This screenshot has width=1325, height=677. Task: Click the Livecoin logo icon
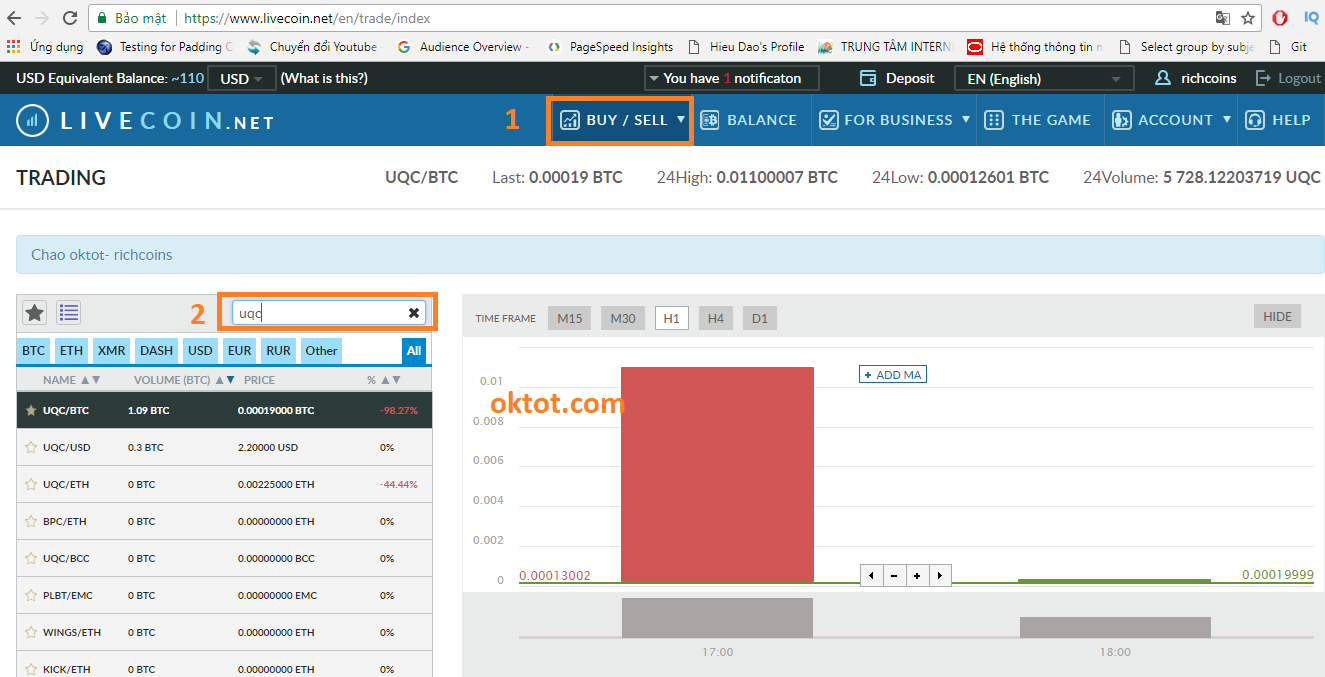point(33,121)
